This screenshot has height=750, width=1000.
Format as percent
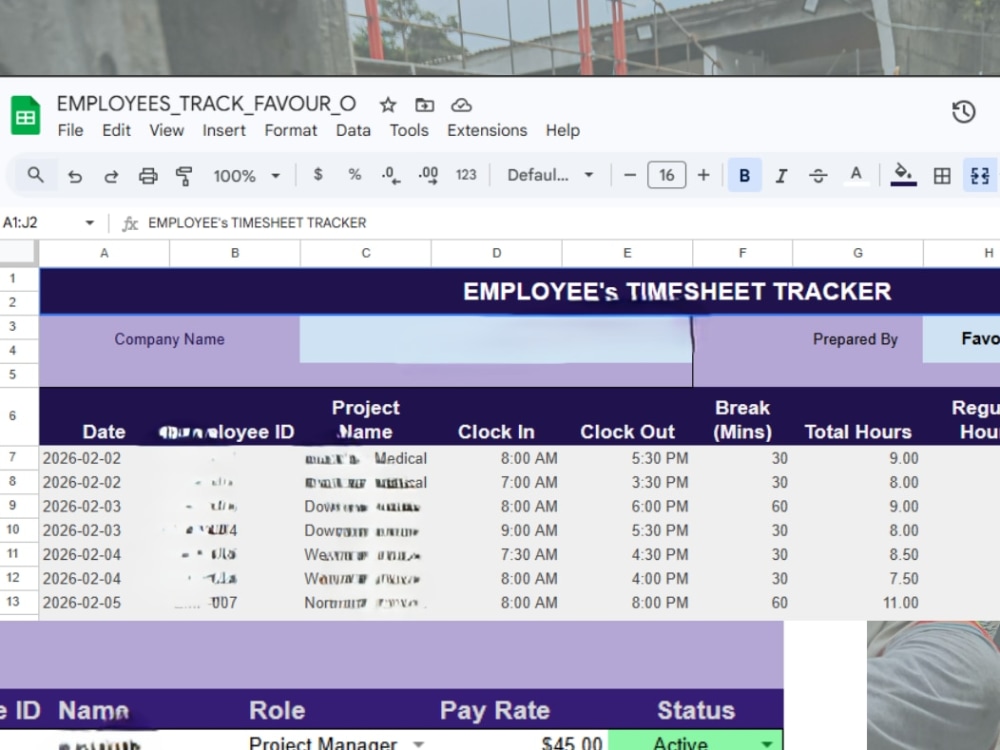pos(355,175)
